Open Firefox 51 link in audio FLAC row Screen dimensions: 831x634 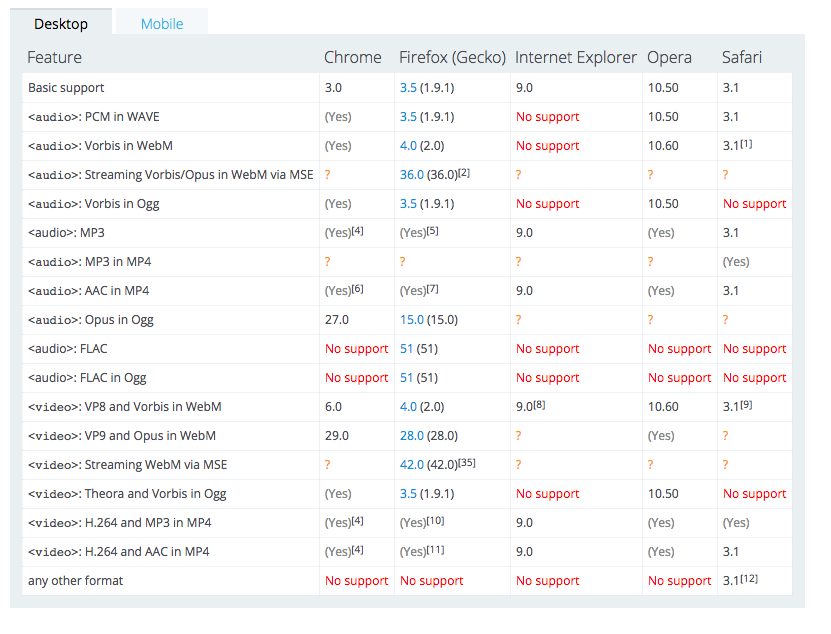click(x=406, y=349)
